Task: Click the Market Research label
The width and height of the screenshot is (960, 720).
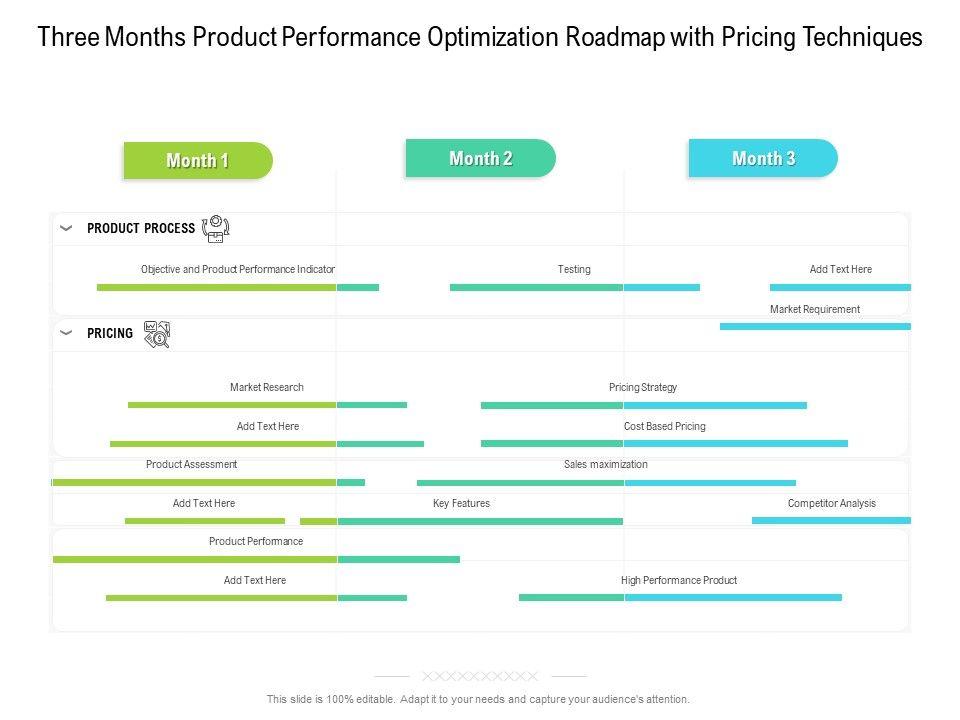Action: click(267, 387)
